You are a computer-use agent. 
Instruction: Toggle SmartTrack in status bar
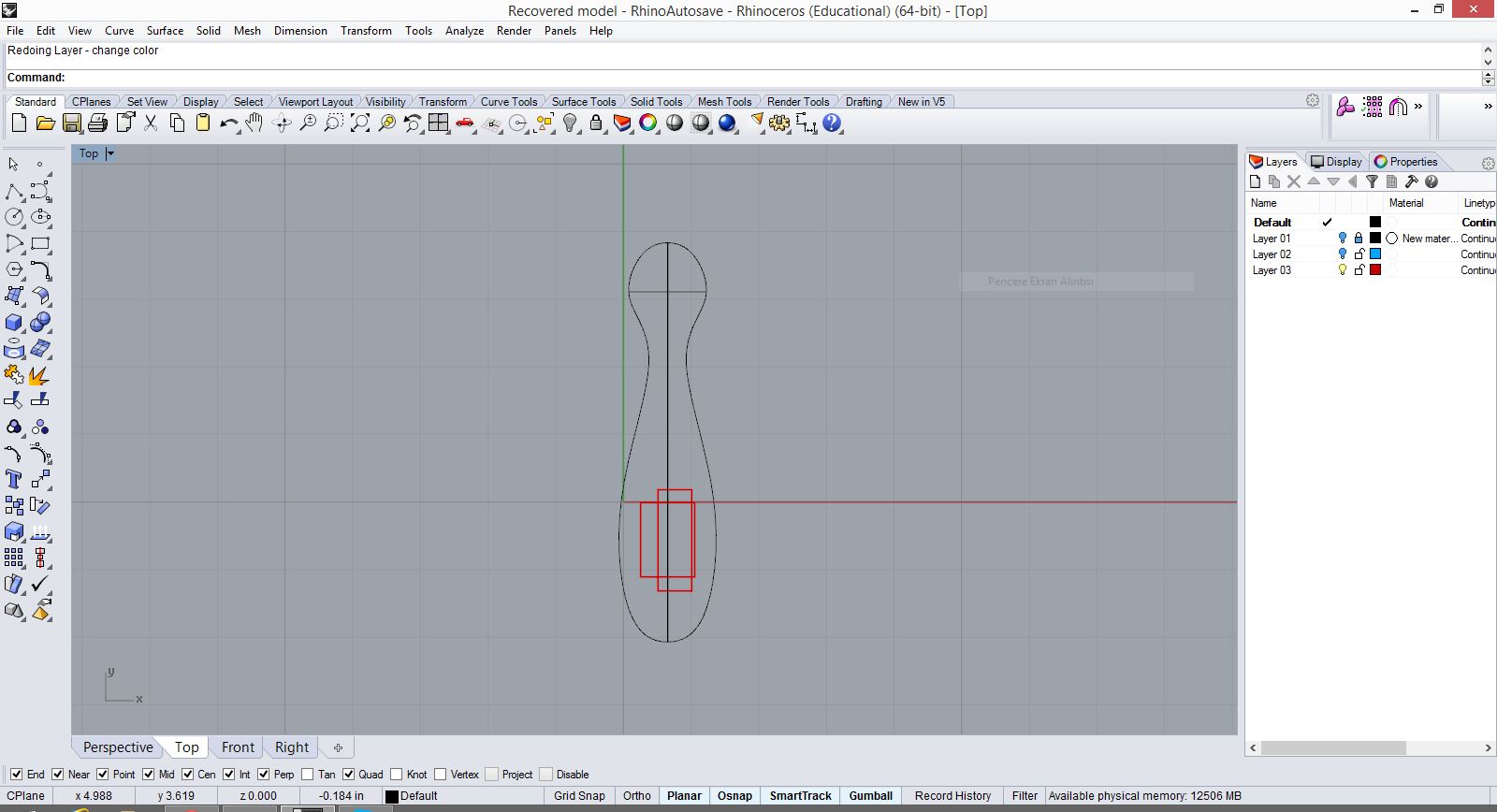point(800,796)
